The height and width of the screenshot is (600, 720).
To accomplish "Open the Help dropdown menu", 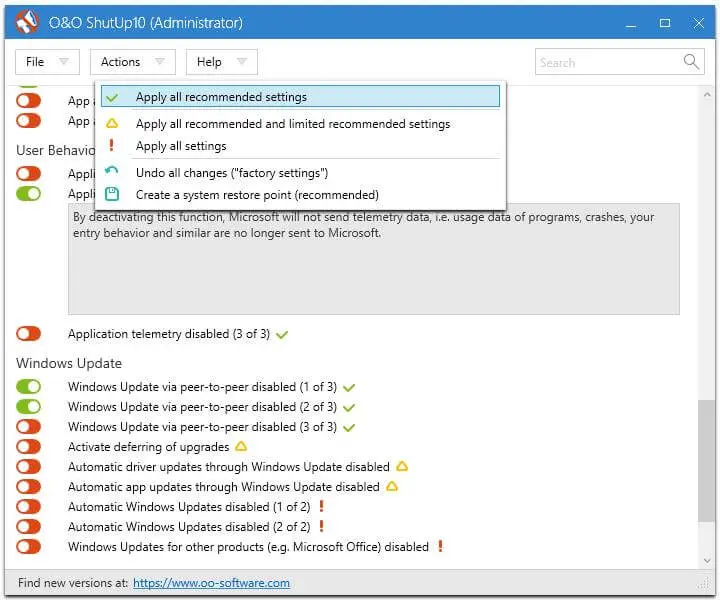I will coord(222,62).
